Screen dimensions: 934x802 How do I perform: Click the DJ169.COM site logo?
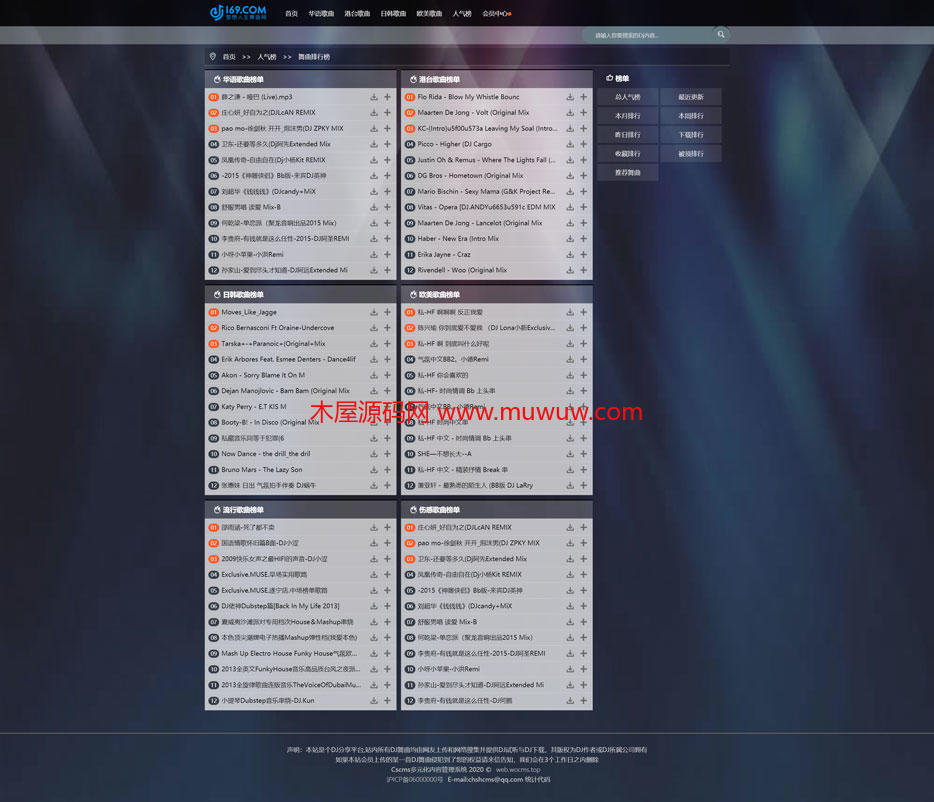pos(238,12)
